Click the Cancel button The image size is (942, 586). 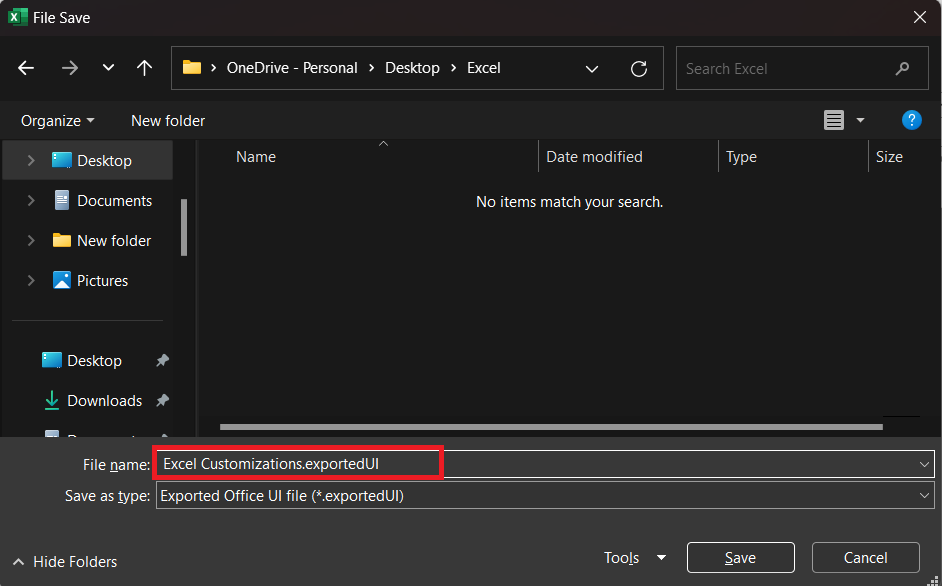(865, 558)
